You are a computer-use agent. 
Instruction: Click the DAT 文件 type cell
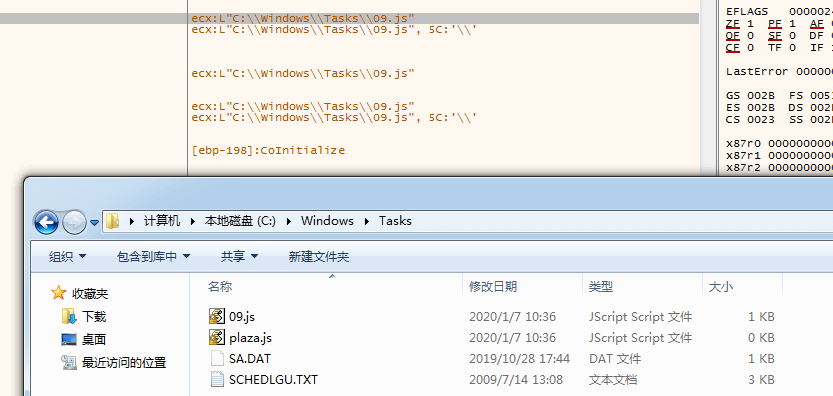point(615,359)
